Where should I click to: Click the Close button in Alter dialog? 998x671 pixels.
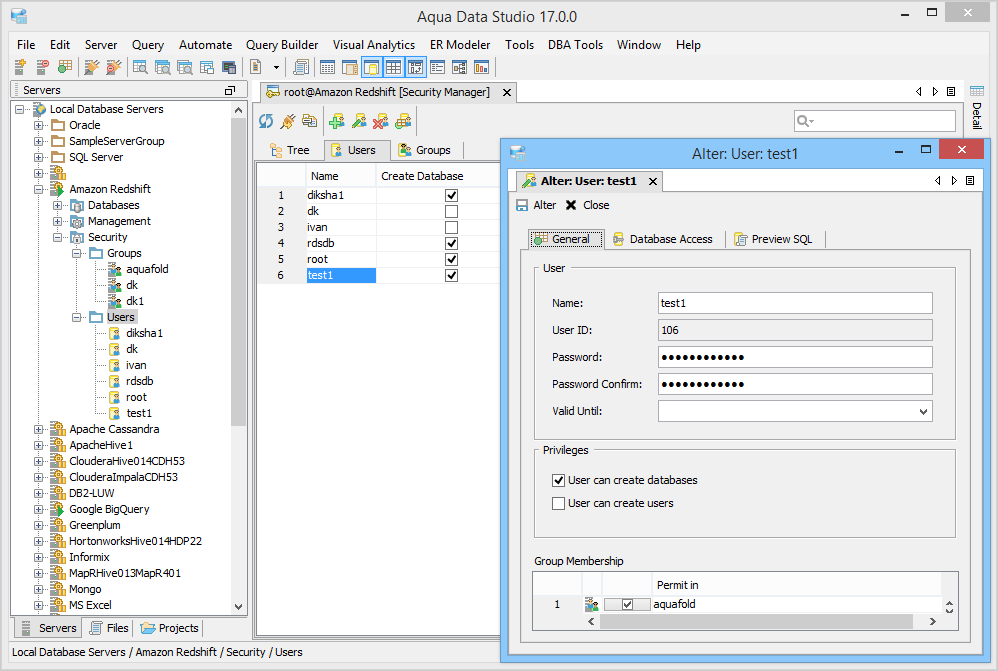coord(587,205)
